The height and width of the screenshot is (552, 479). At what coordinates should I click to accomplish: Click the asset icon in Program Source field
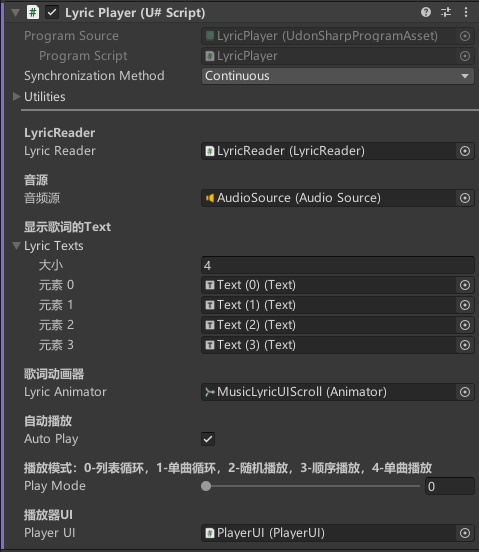click(210, 36)
